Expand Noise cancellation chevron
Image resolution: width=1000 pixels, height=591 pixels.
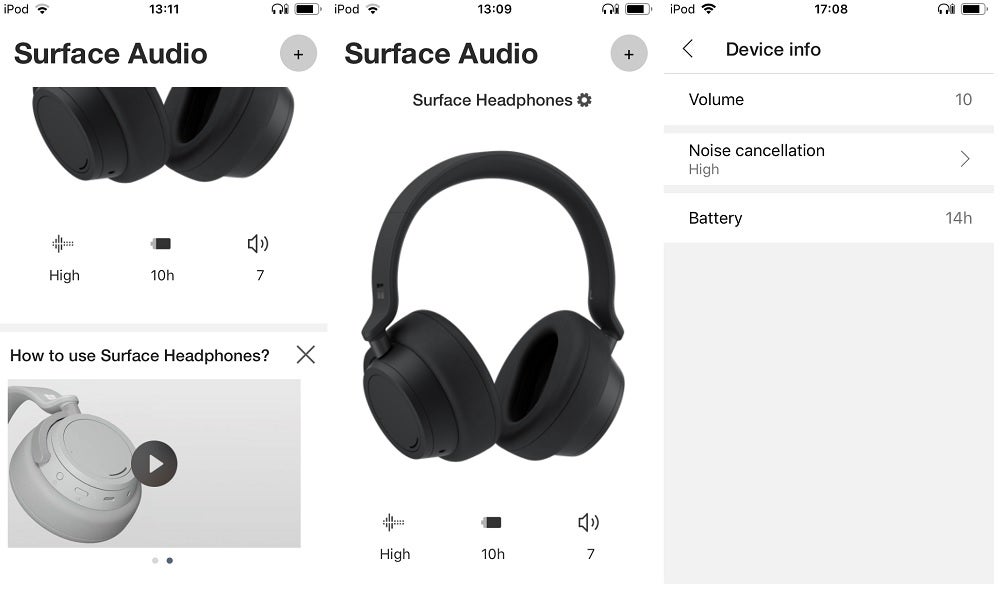[965, 159]
